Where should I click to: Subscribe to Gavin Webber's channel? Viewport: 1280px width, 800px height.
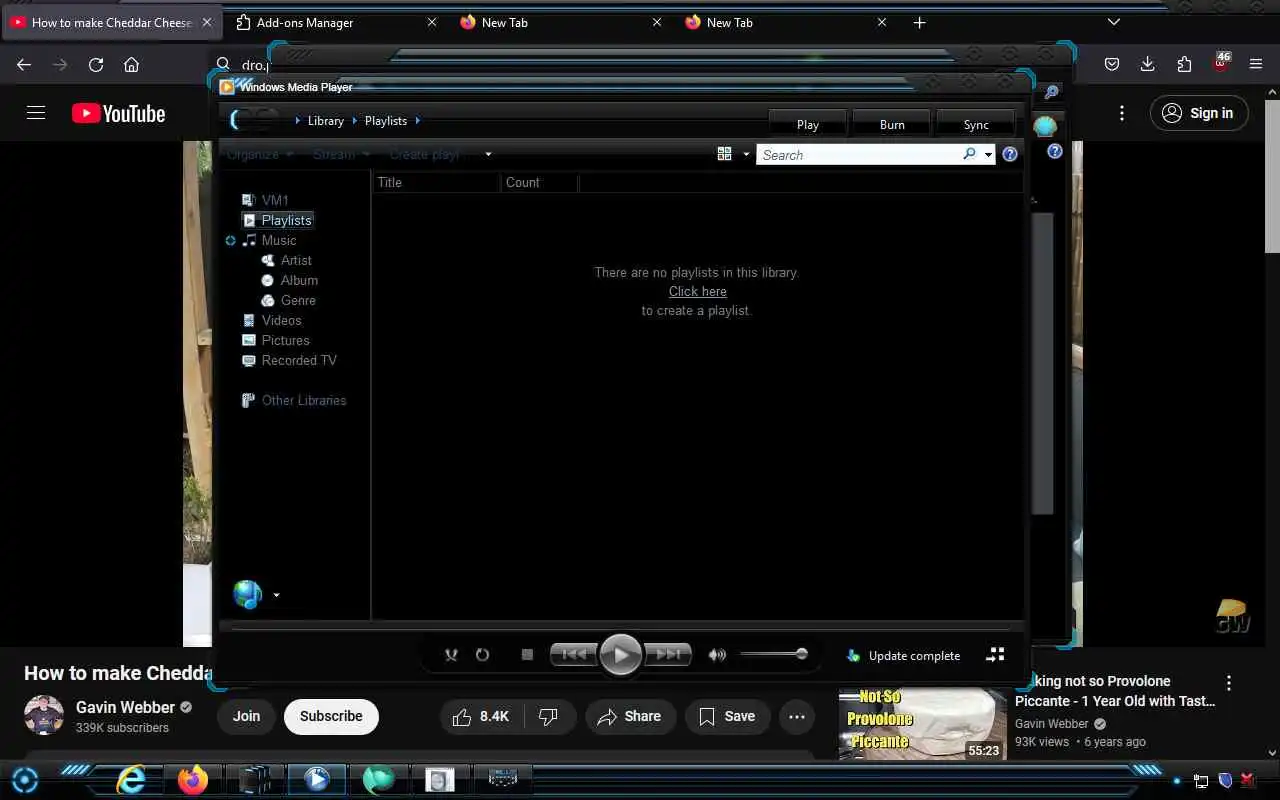point(331,716)
